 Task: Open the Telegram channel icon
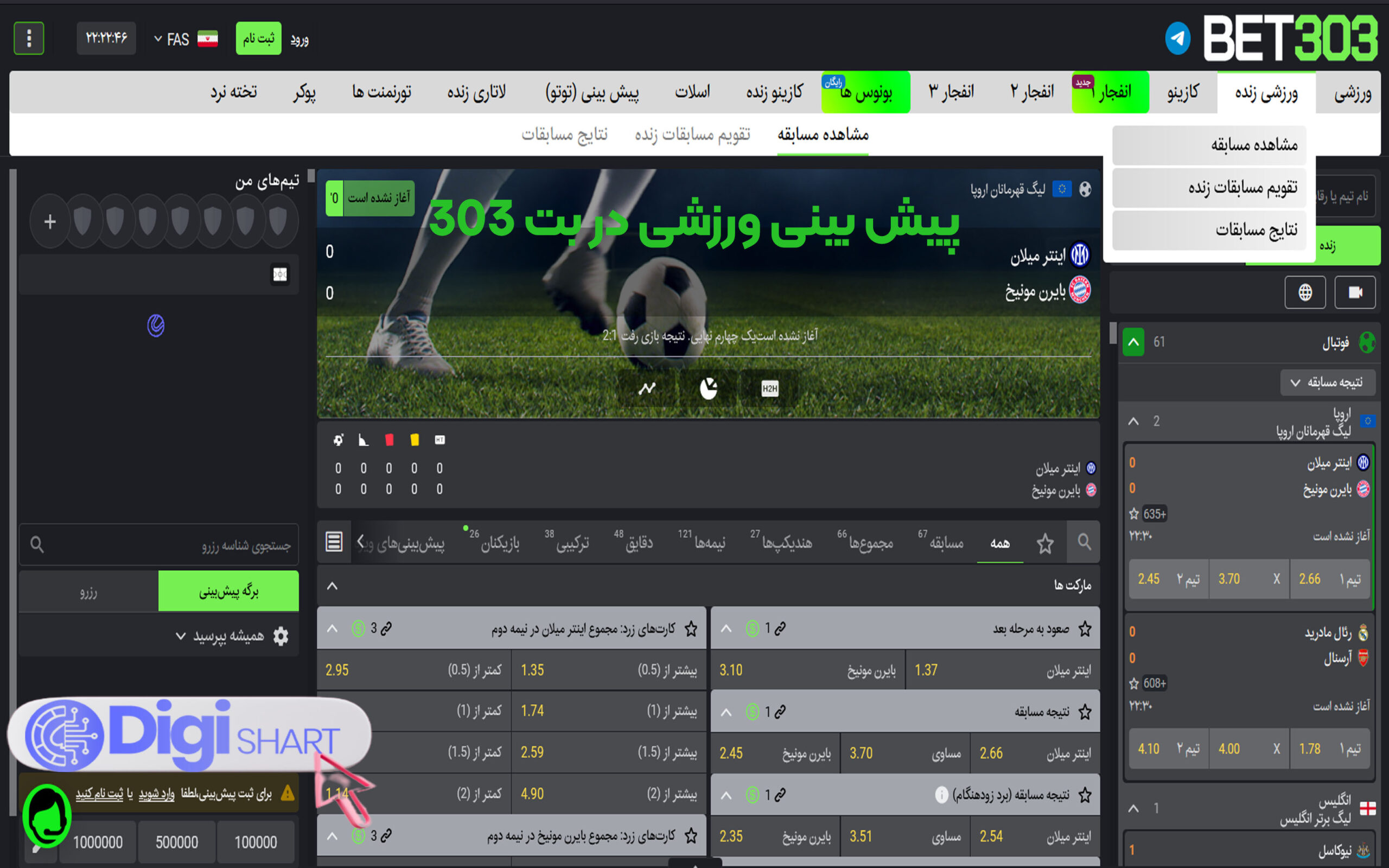pyautogui.click(x=1177, y=39)
